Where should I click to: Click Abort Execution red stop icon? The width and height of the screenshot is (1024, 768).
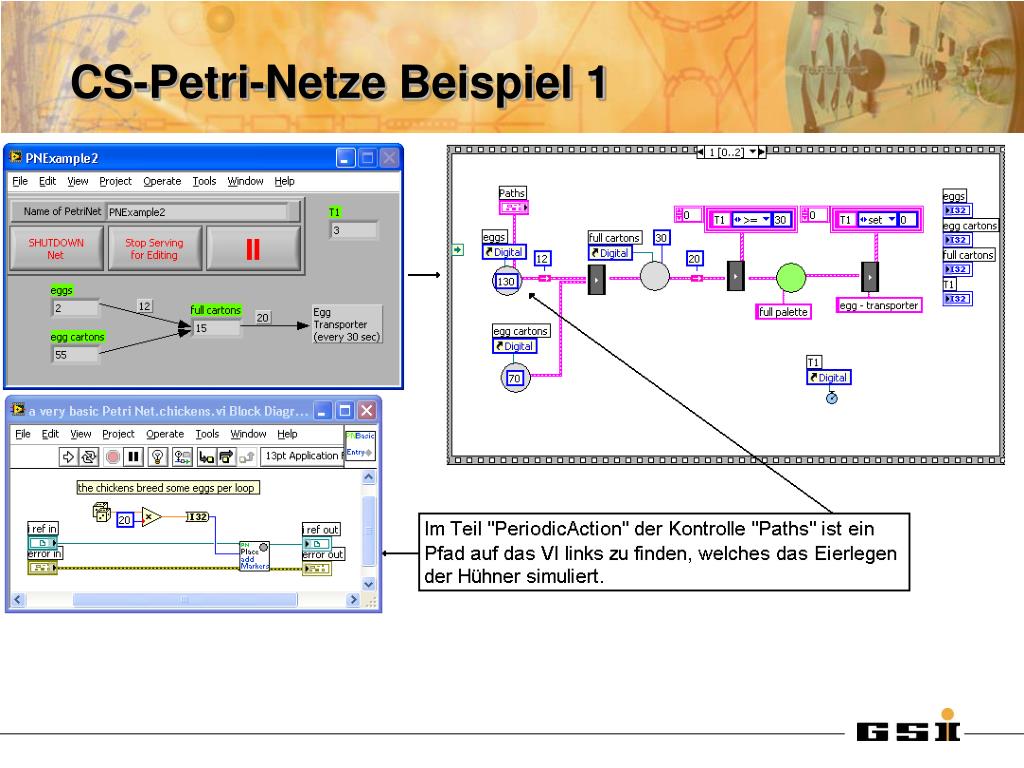click(x=112, y=456)
